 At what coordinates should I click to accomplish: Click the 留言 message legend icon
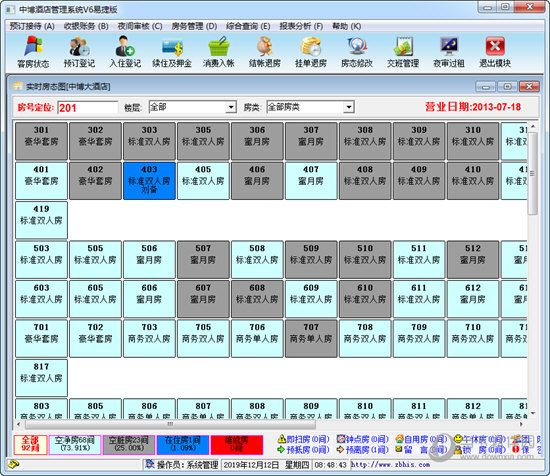coord(399,449)
